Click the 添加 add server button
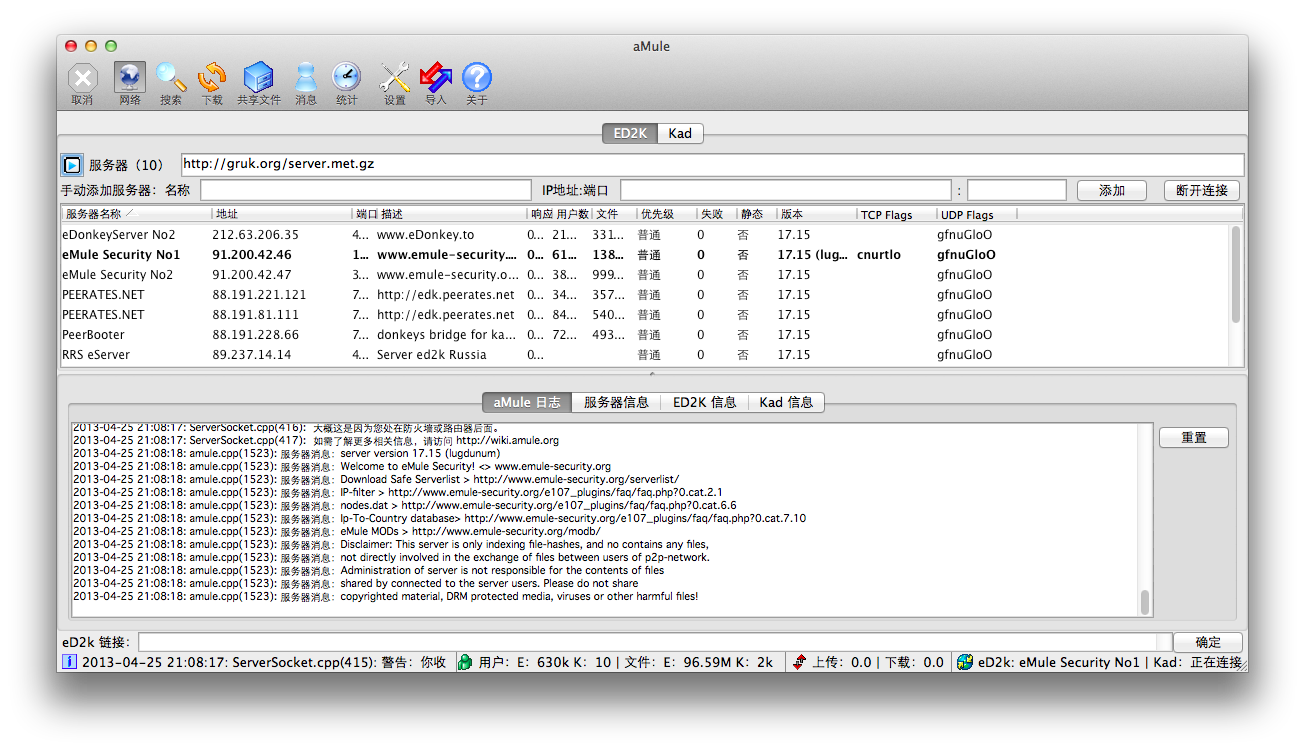This screenshot has width=1305, height=751. pos(1112,190)
